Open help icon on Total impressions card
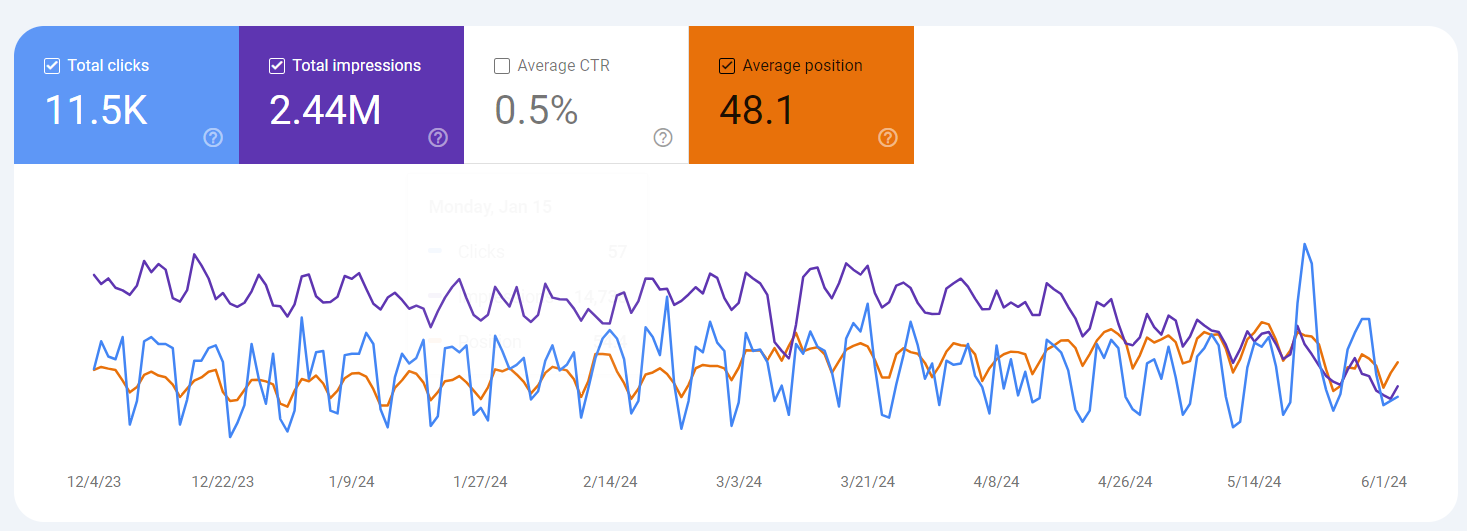 pos(438,138)
